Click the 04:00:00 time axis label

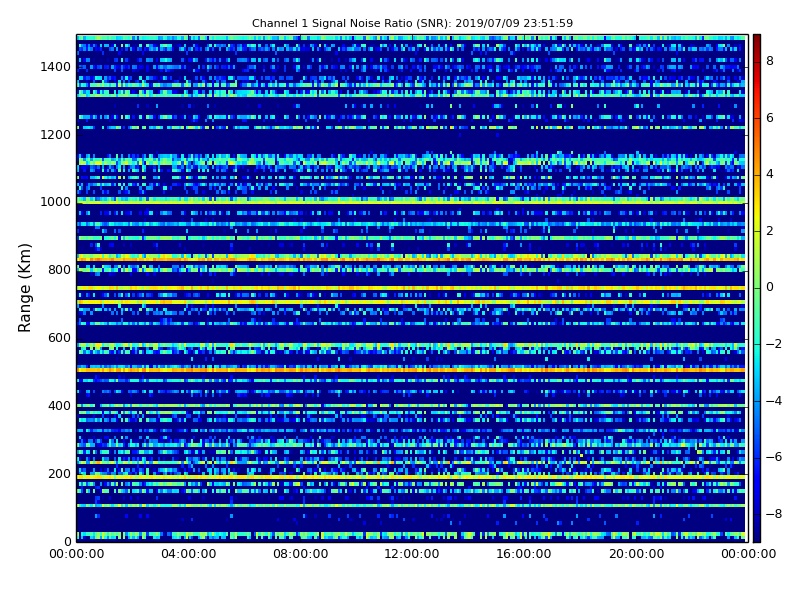[189, 554]
